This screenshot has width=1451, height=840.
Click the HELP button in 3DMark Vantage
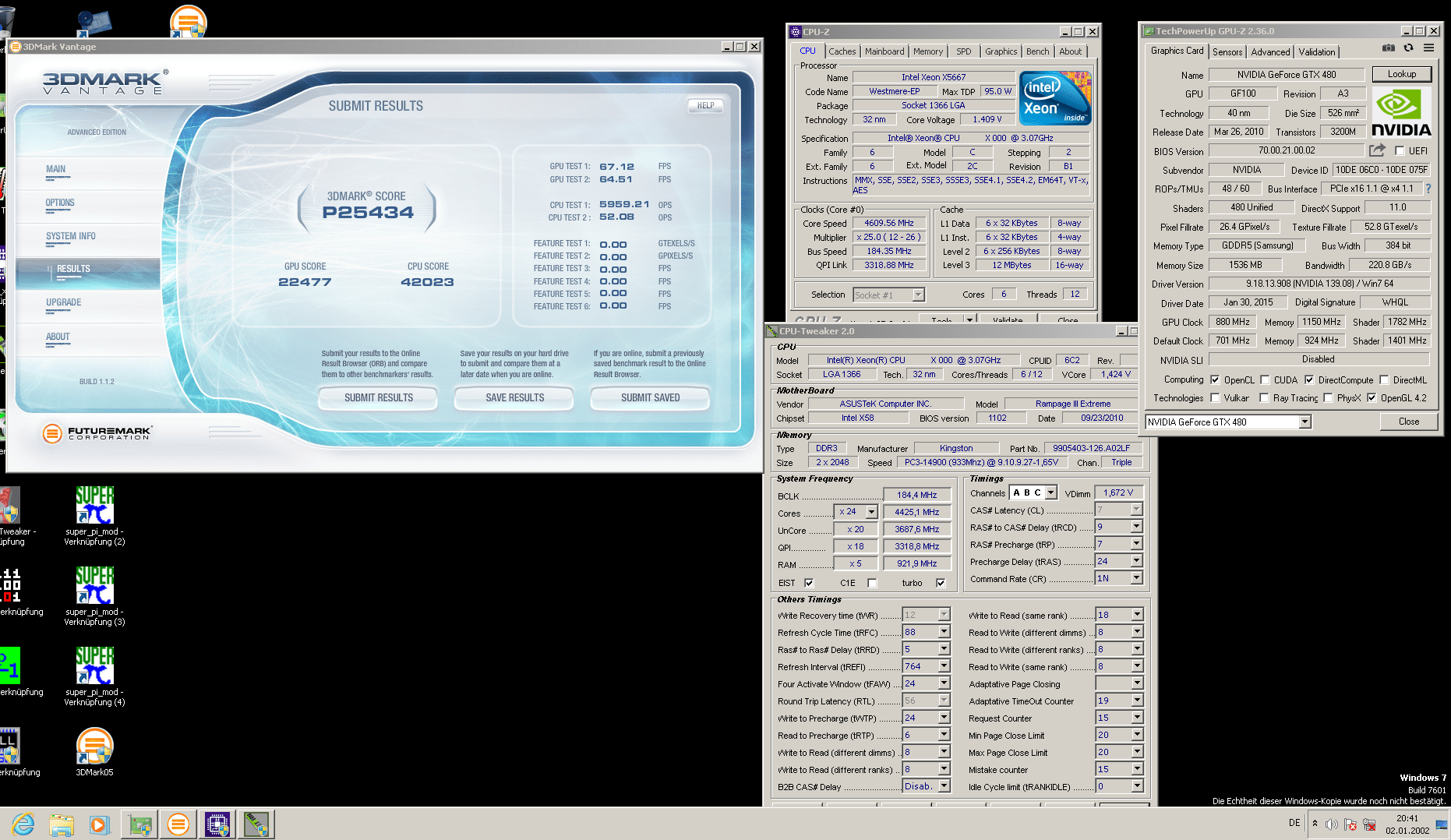click(705, 105)
